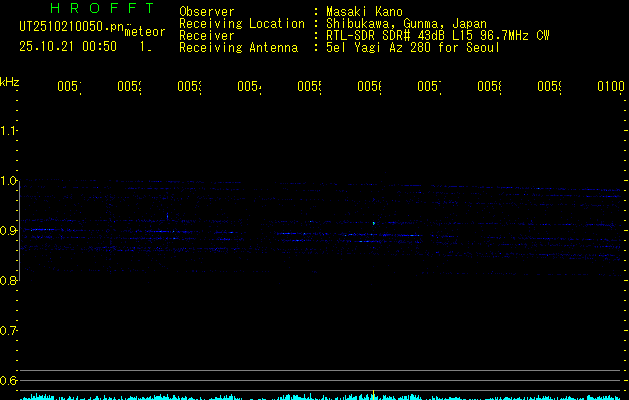Click the 1.1 kHz frequency tick label
This screenshot has height=400, width=629.
[8, 130]
